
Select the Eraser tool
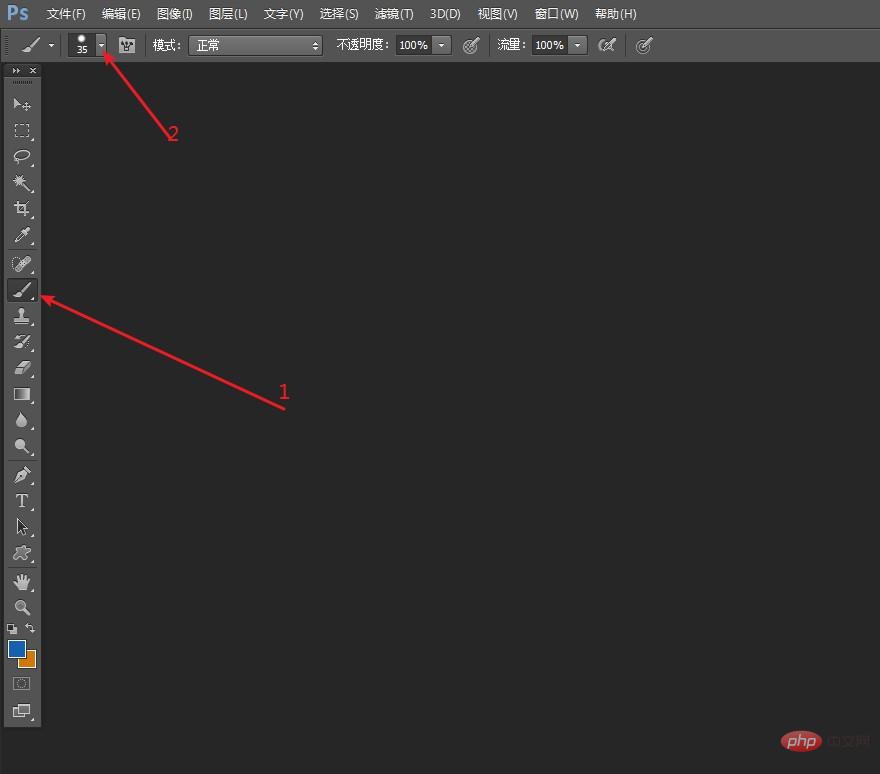click(x=22, y=368)
